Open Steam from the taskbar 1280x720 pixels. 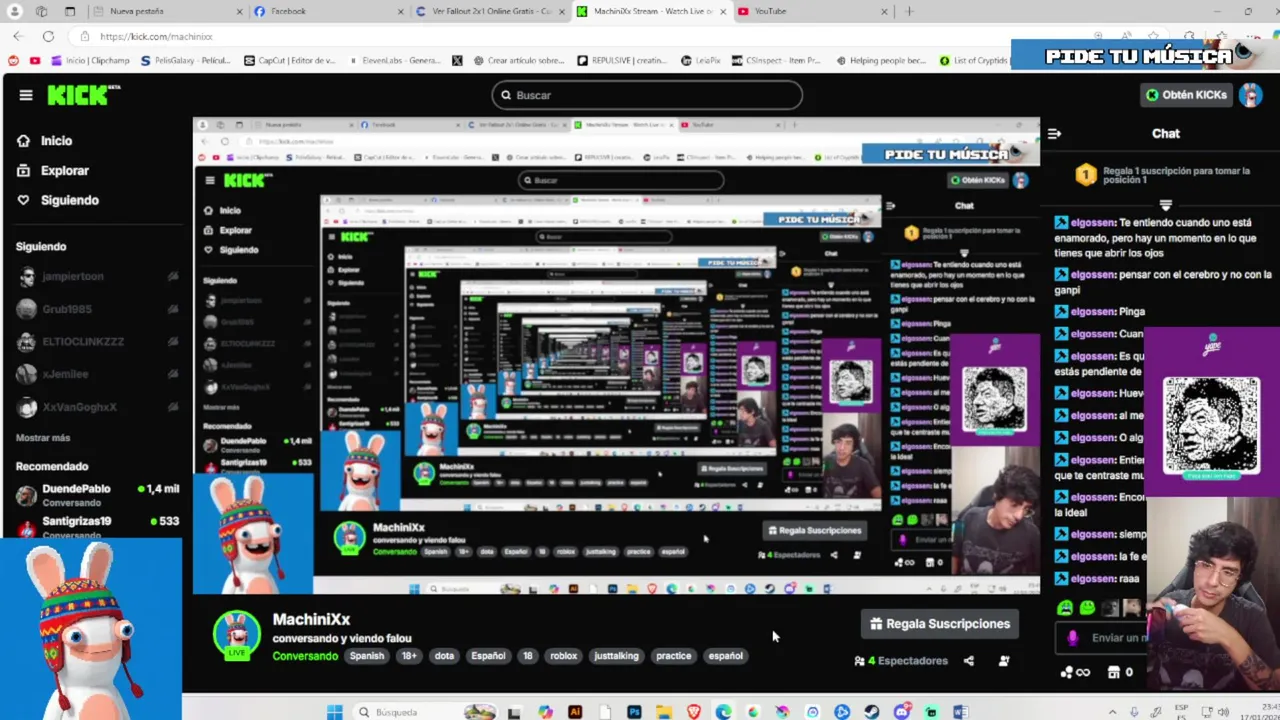[x=872, y=712]
